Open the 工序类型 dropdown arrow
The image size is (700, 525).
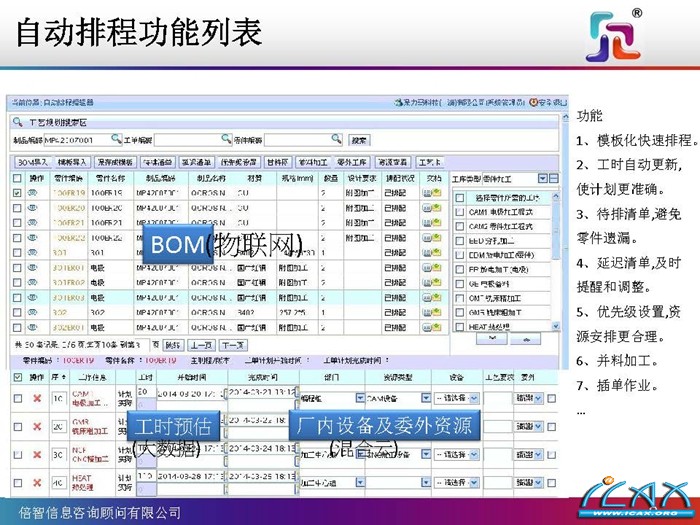542,179
